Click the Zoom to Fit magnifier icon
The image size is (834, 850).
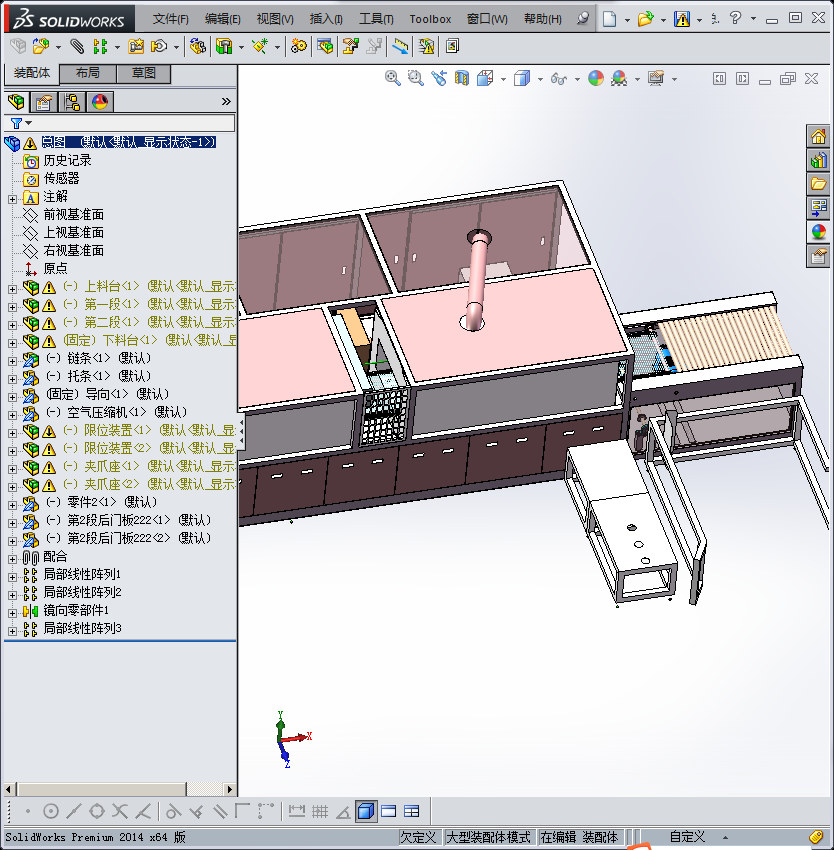(393, 79)
